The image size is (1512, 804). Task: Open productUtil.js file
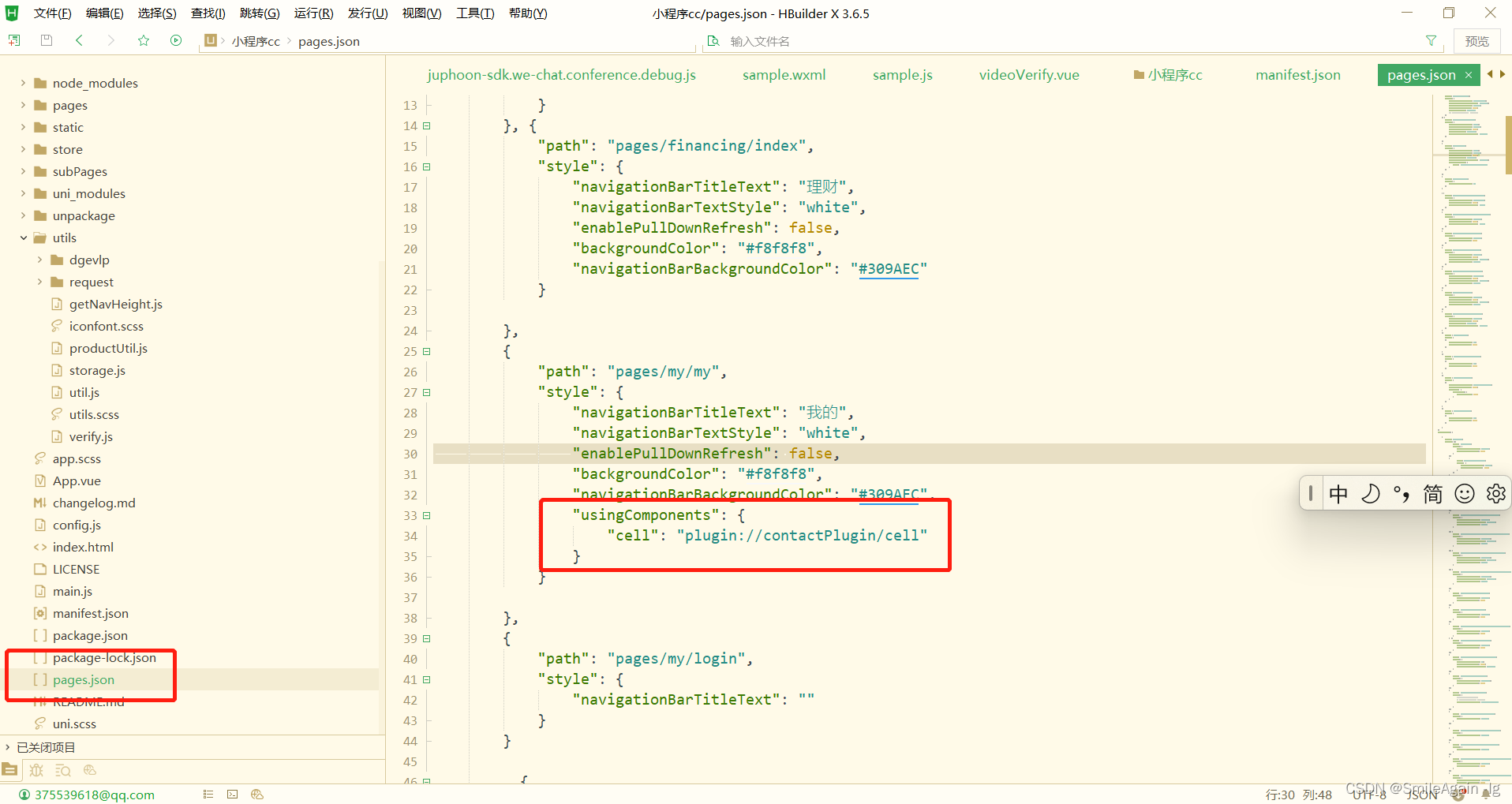tap(108, 348)
